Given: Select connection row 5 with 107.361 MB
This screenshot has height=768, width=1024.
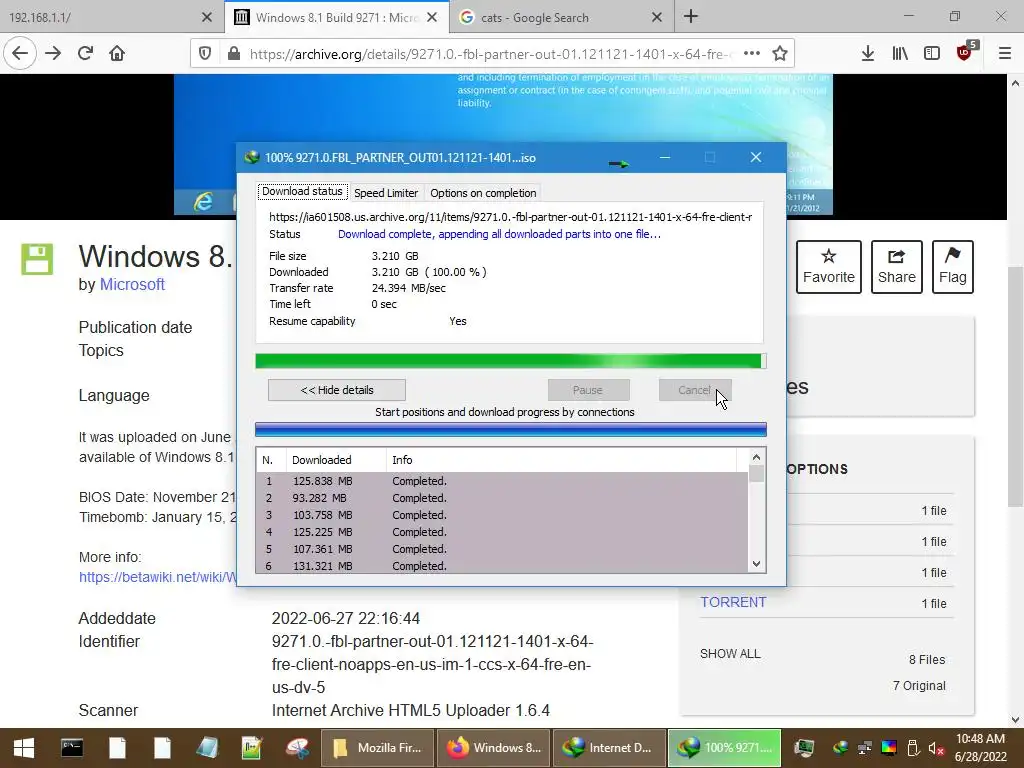Looking at the screenshot, I should point(502,549).
